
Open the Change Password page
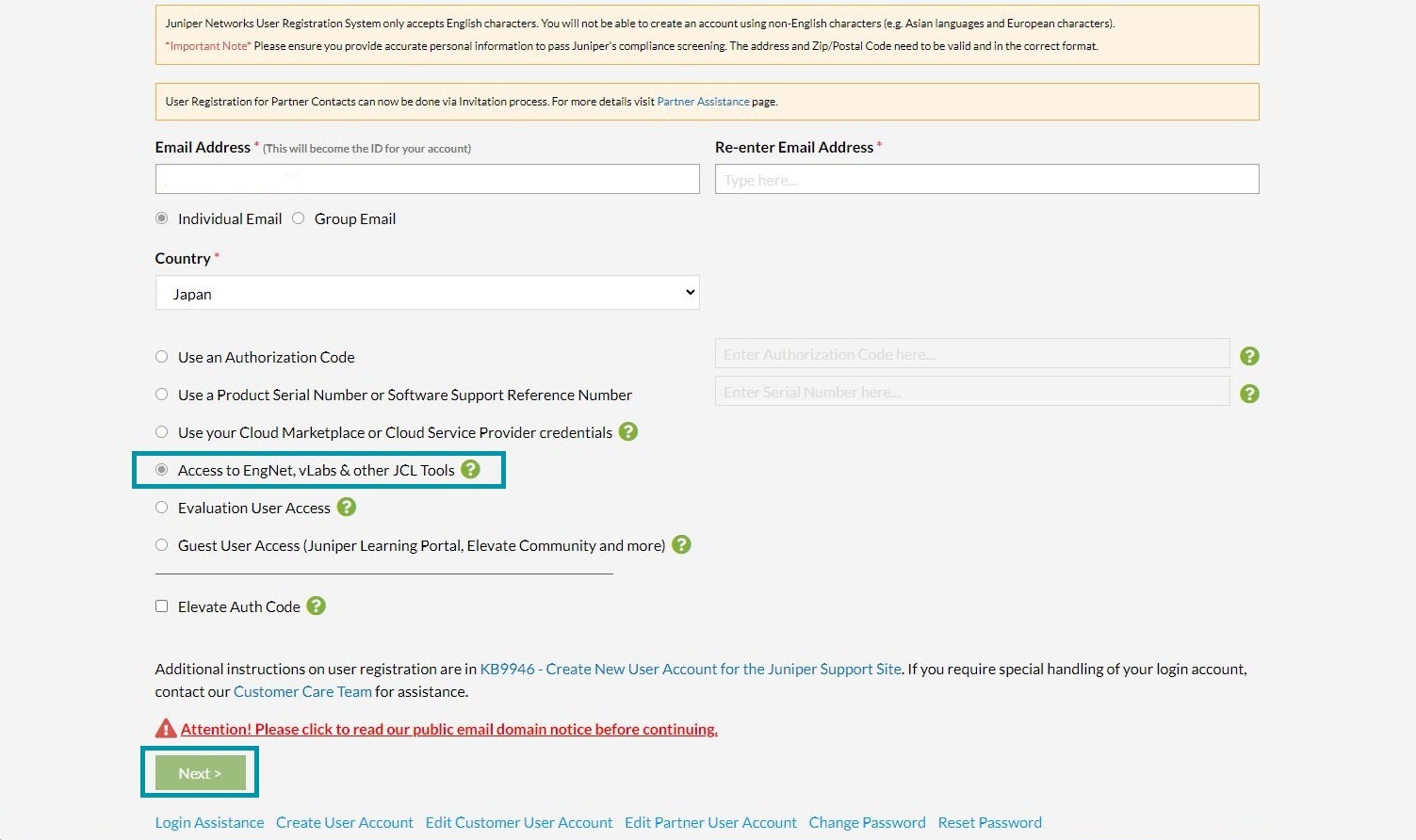(867, 821)
